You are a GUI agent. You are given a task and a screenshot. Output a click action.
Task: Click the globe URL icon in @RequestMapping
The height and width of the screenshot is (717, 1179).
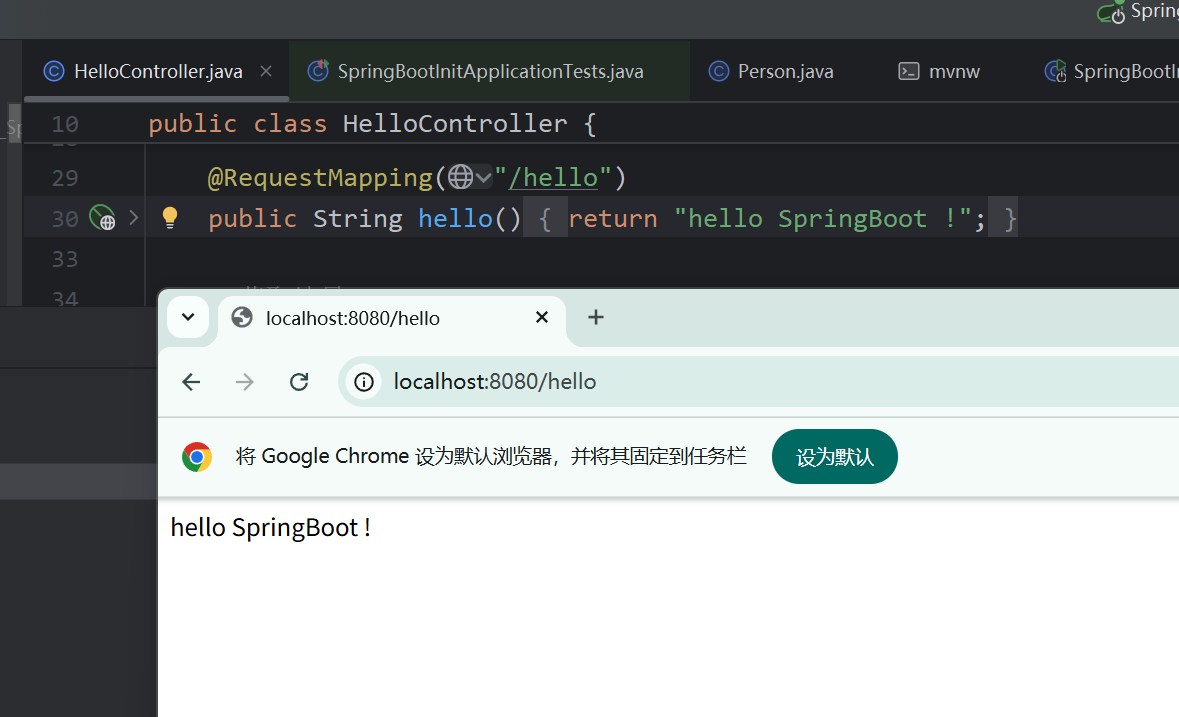460,177
